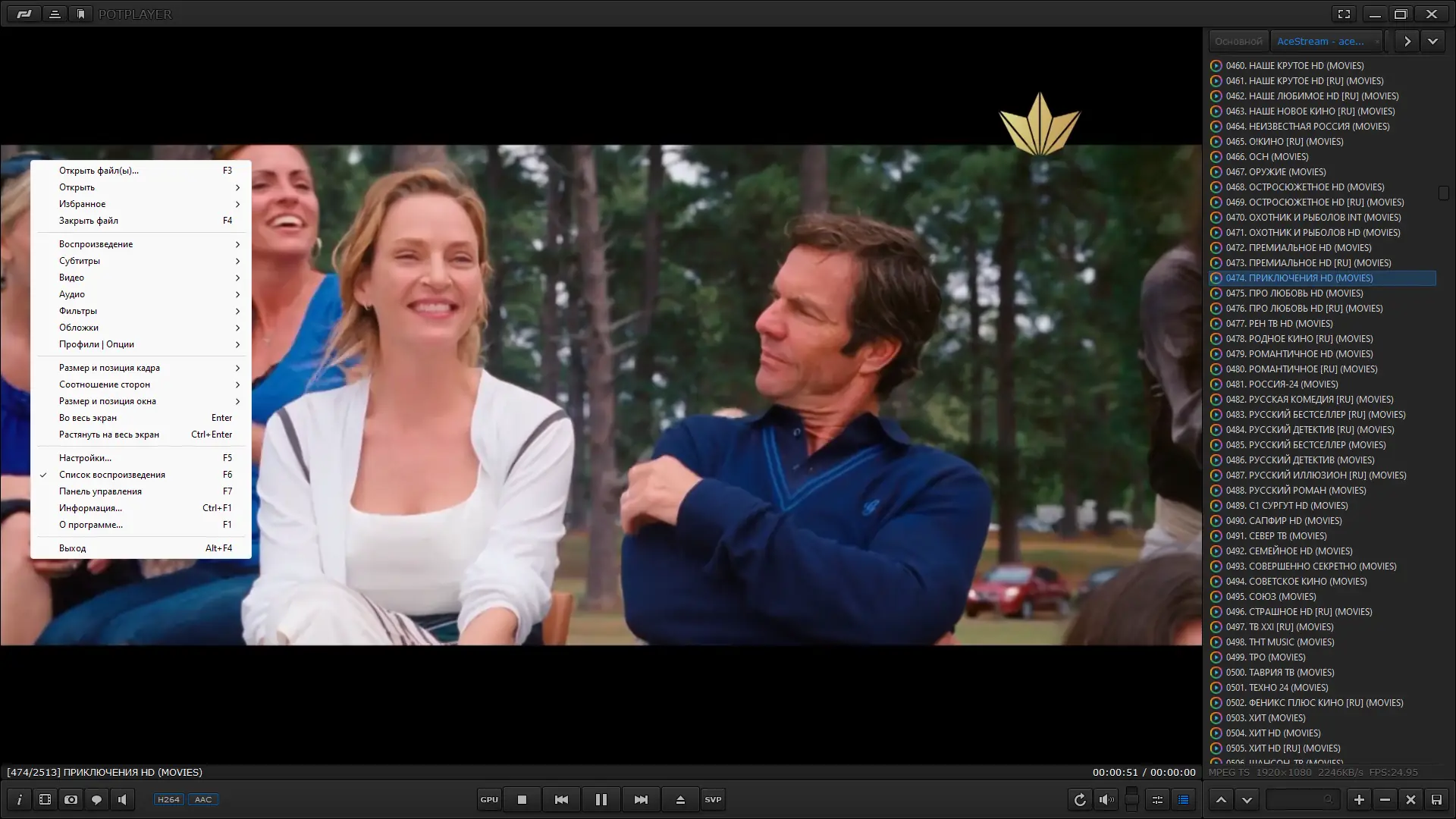The width and height of the screenshot is (1456, 819).
Task: Click the camera screenshot capture icon
Action: click(x=71, y=799)
